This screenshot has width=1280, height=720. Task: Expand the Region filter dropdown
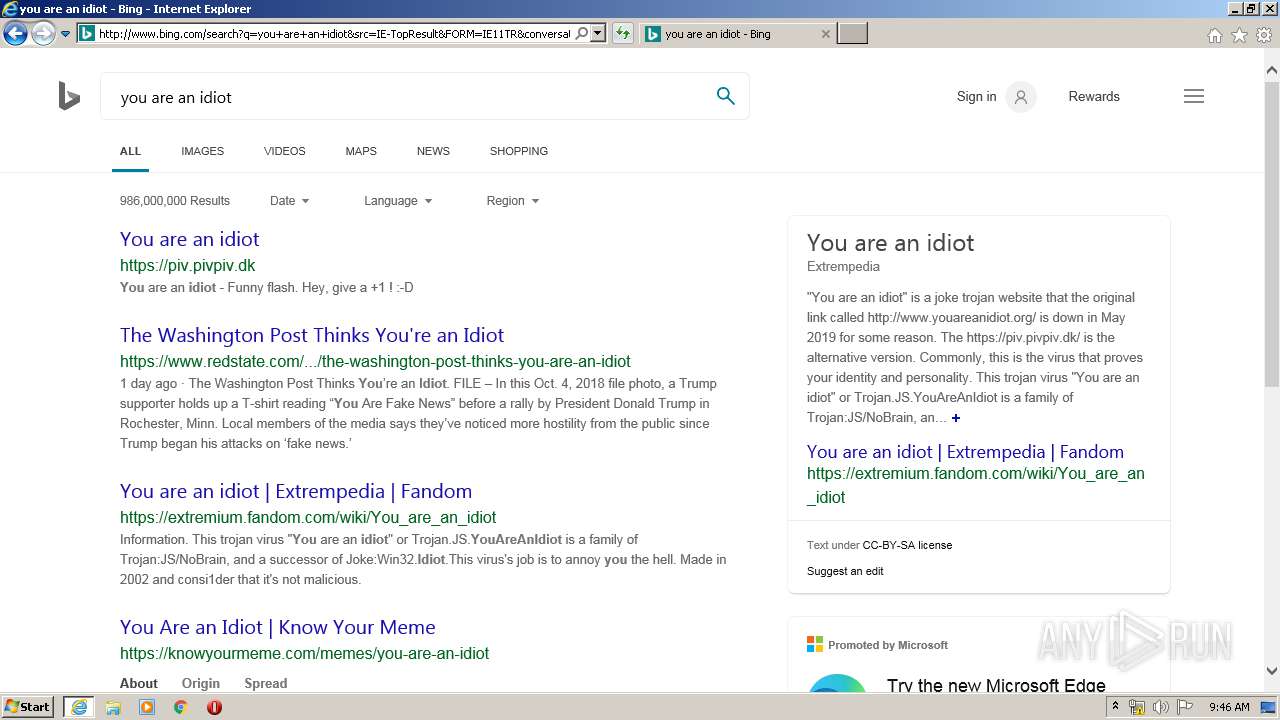pyautogui.click(x=513, y=201)
